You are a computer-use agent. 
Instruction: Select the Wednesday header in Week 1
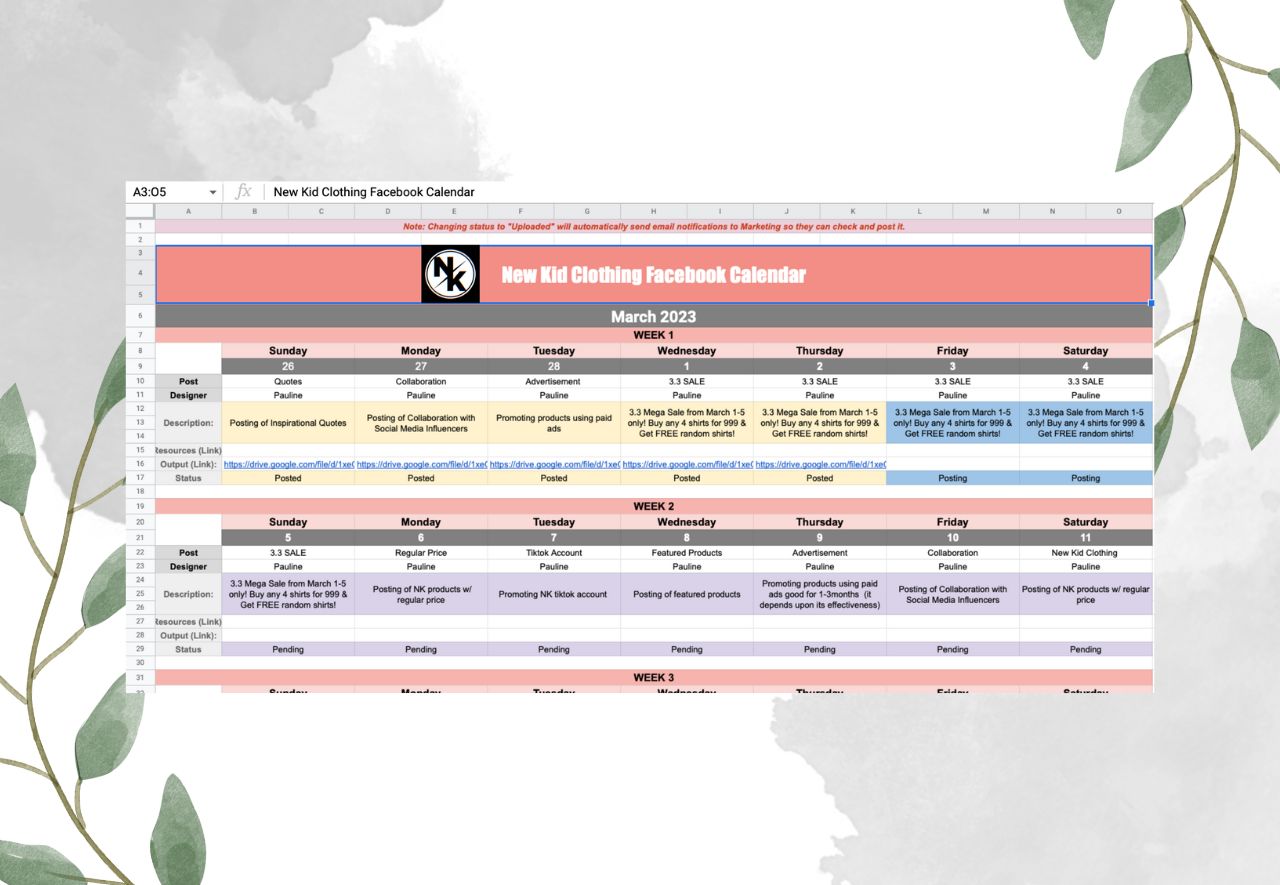[x=687, y=351]
